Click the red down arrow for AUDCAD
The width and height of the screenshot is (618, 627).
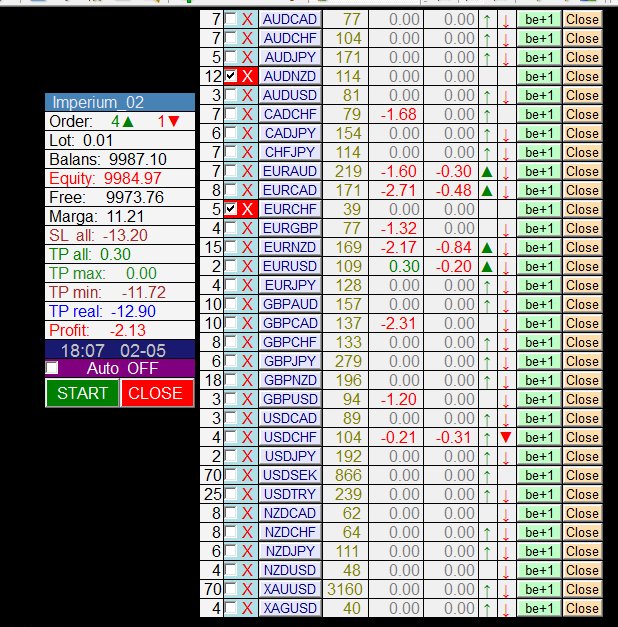coord(506,20)
